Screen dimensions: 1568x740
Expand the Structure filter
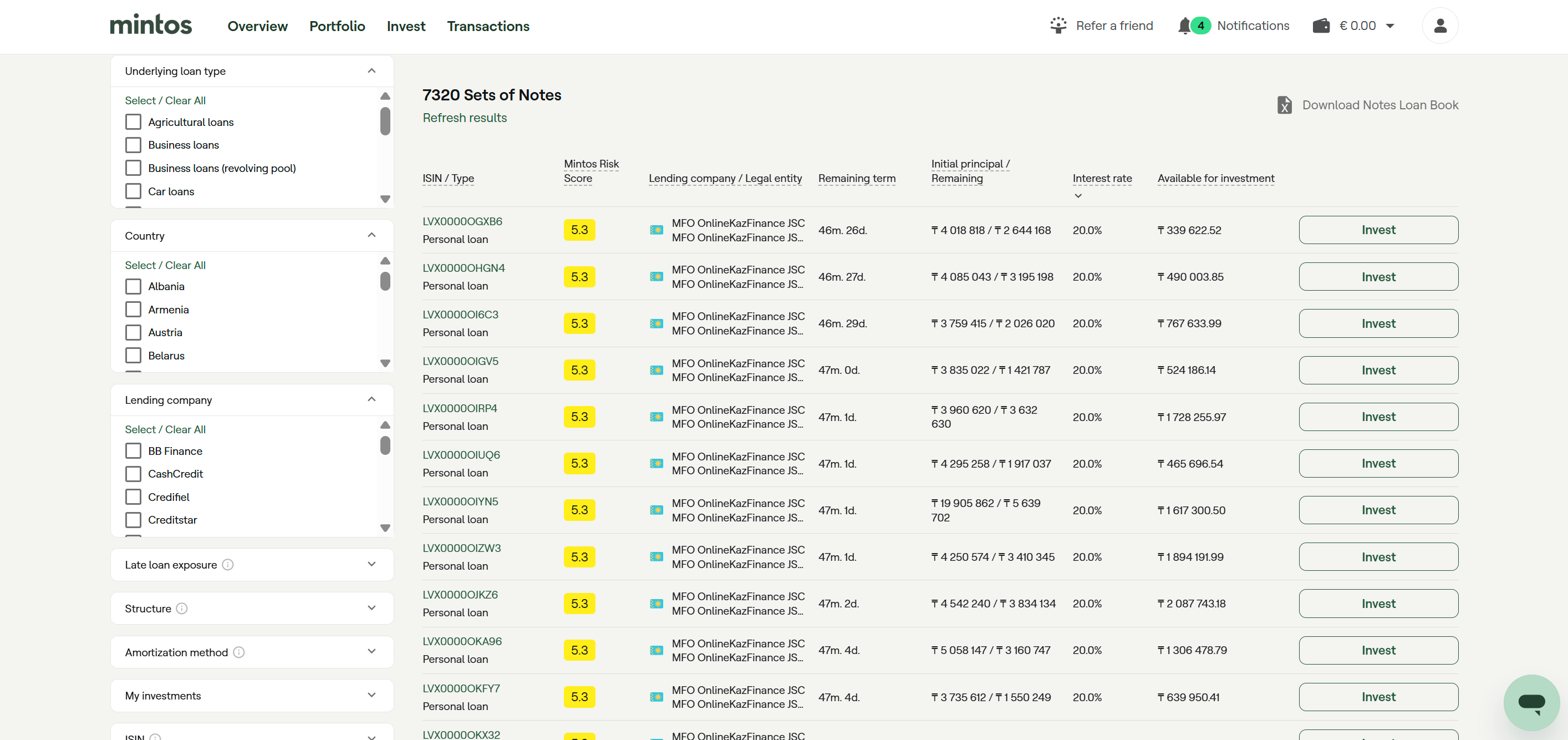click(371, 609)
